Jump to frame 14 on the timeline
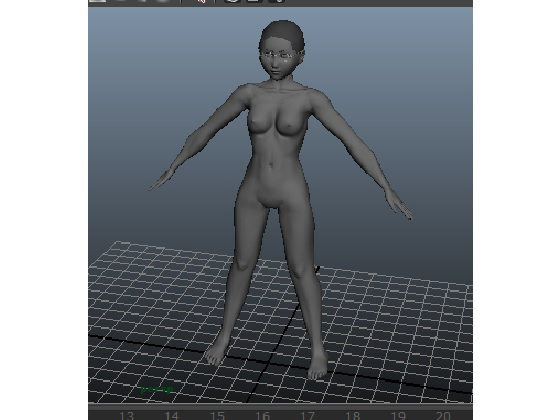Viewport: 560px width, 420px height. [171, 416]
